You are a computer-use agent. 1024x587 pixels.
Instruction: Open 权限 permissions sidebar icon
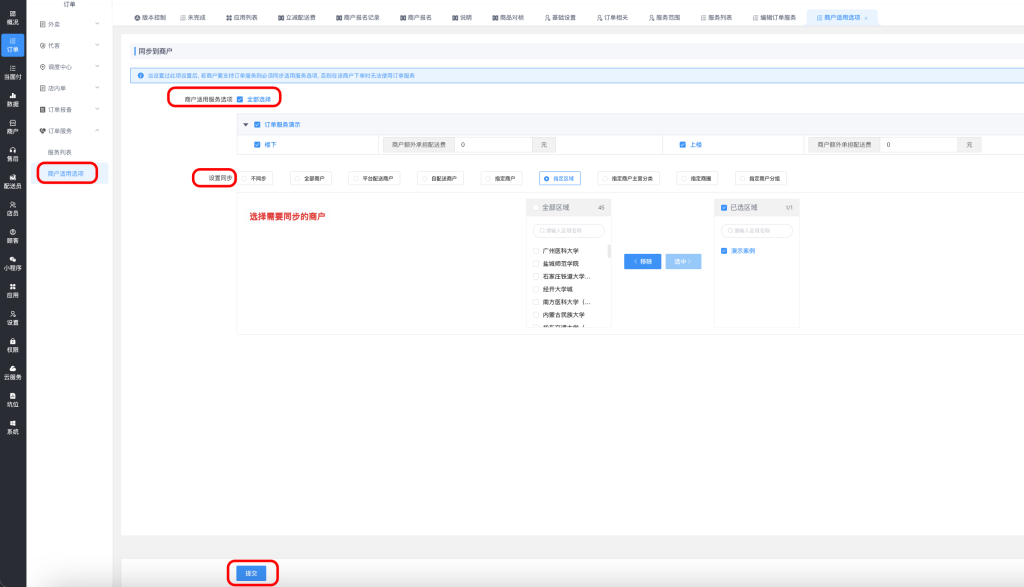tap(13, 345)
